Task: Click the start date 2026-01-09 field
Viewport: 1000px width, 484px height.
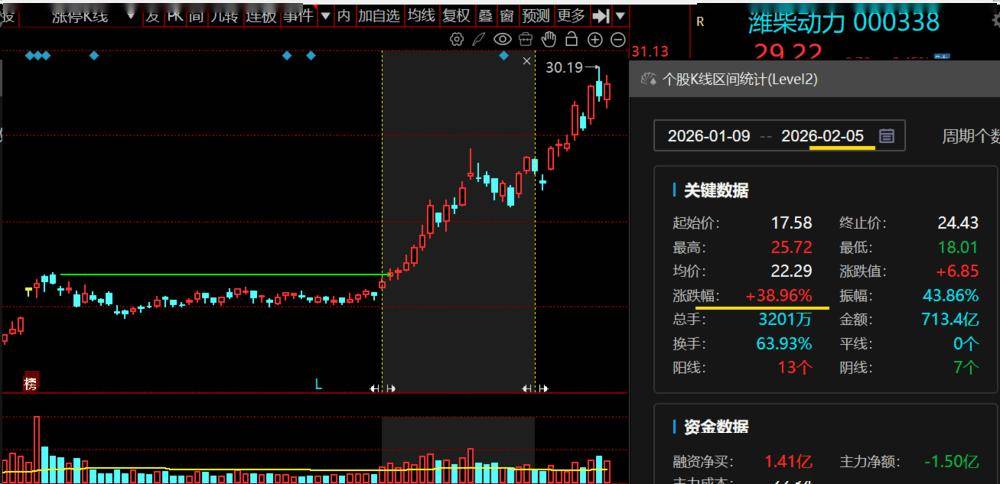Action: (709, 136)
